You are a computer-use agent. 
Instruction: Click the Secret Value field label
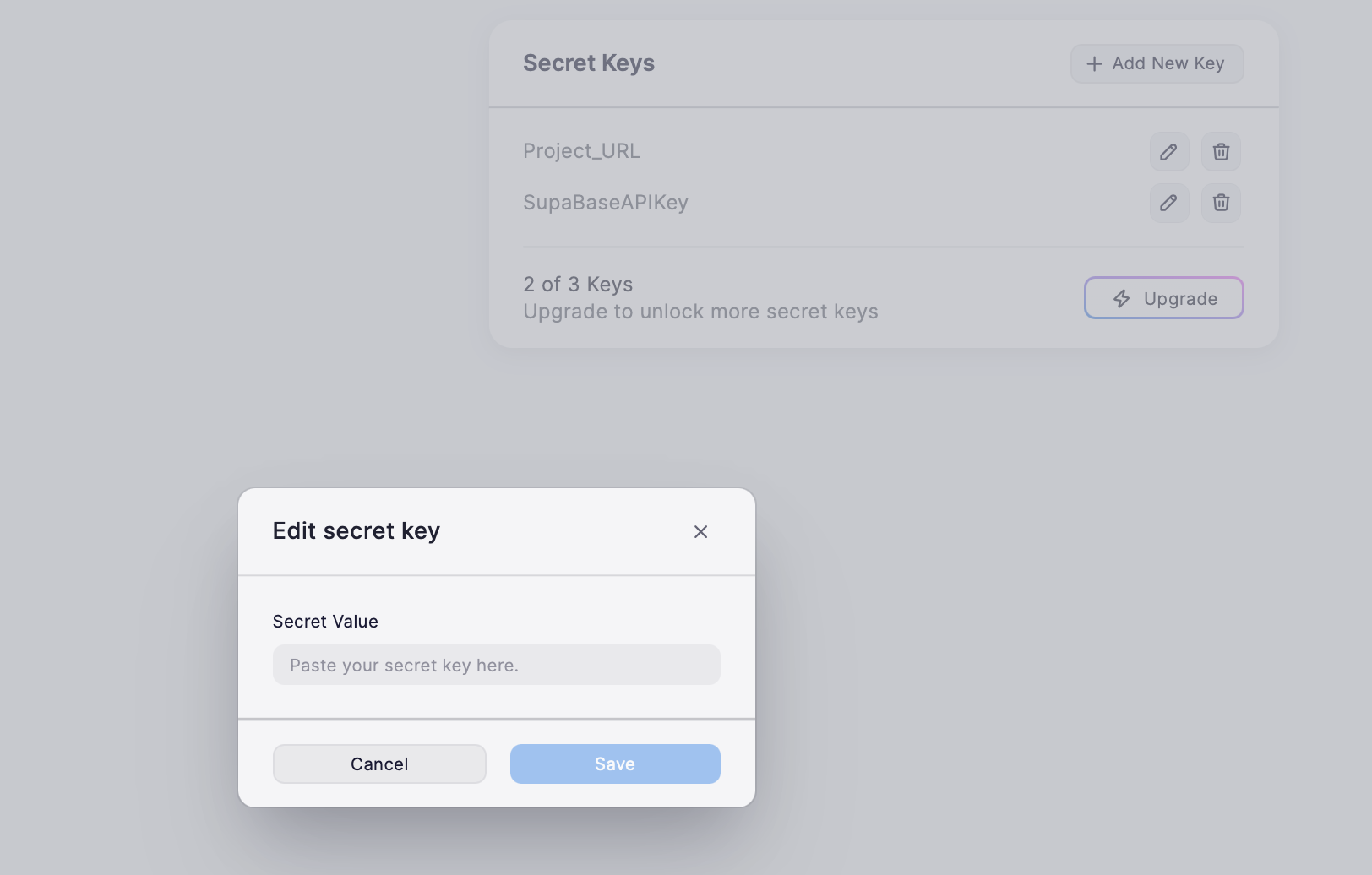(325, 622)
